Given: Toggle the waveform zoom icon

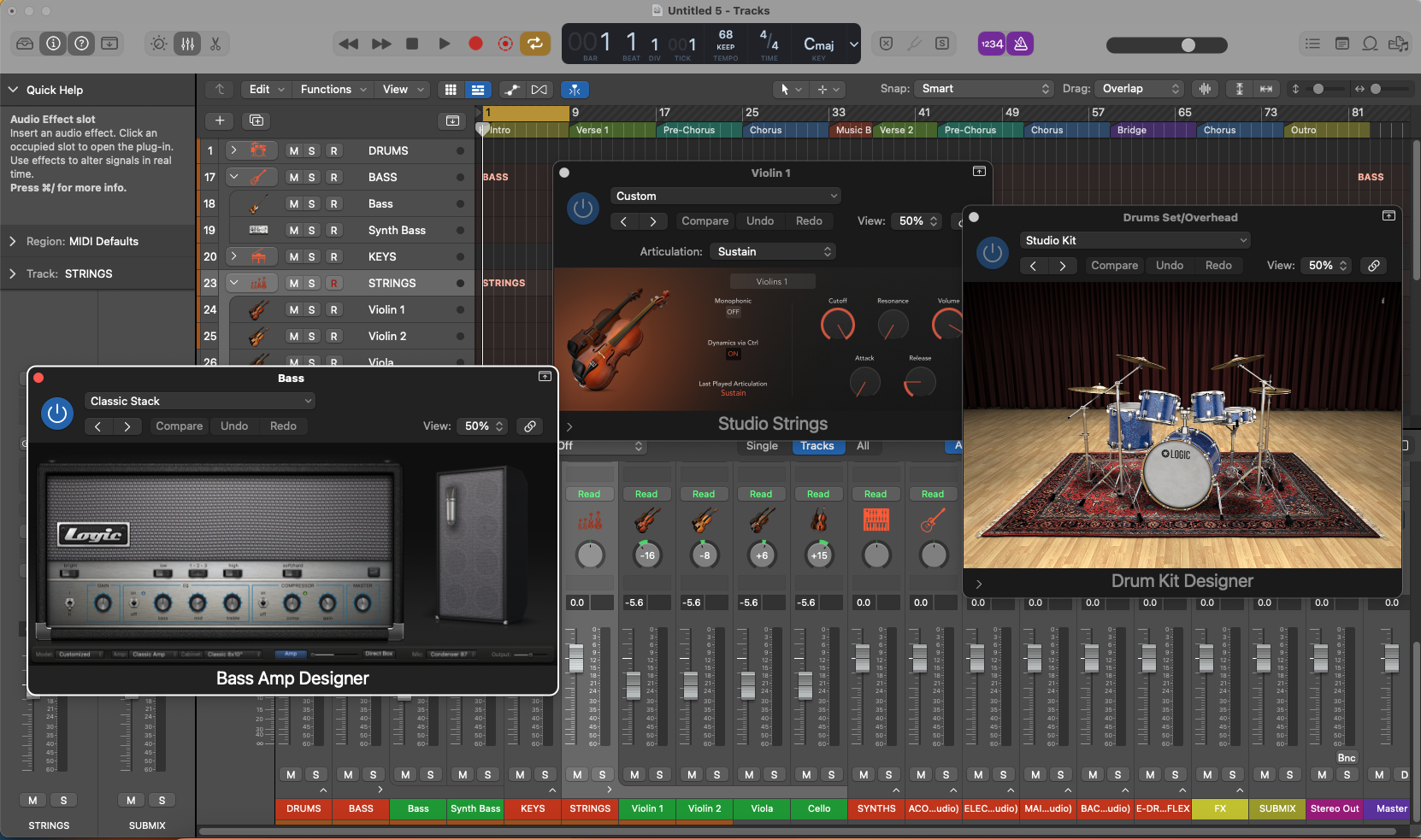Looking at the screenshot, I should coord(1205,89).
